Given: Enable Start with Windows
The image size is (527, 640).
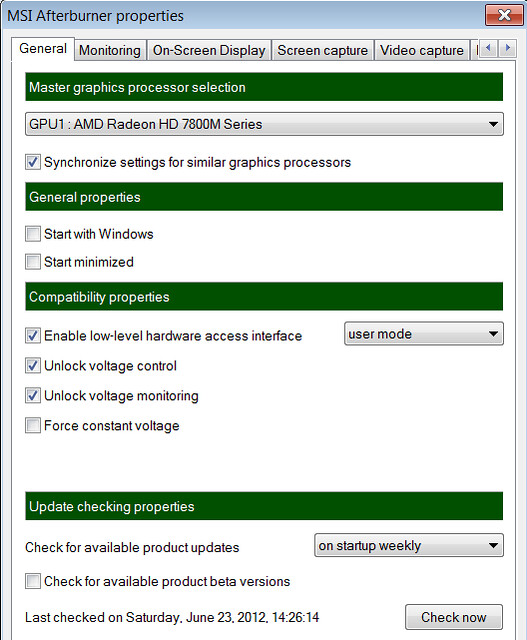Looking at the screenshot, I should coord(33,234).
